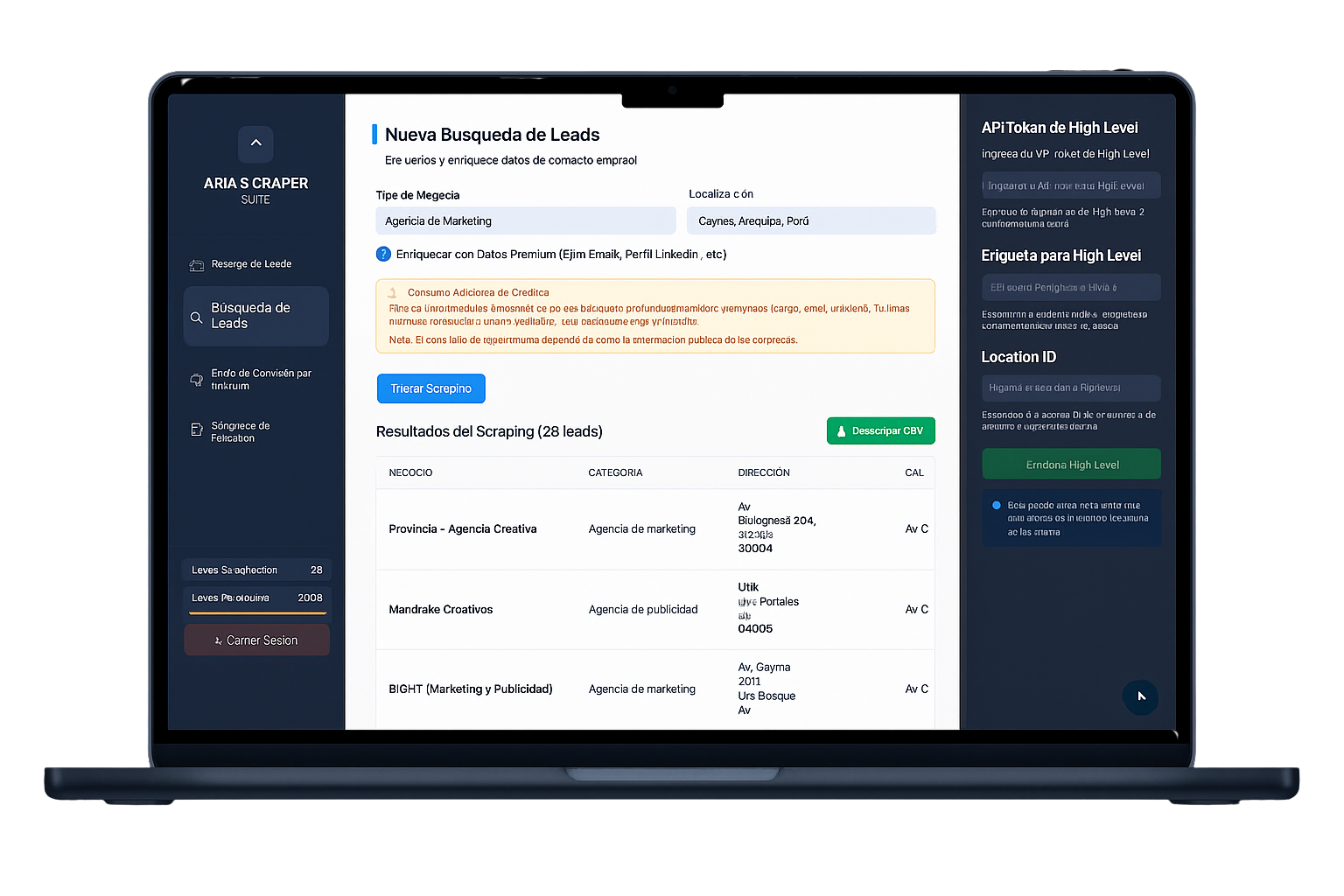Open the "Reserge de Leede" sidebar item

coord(241,264)
